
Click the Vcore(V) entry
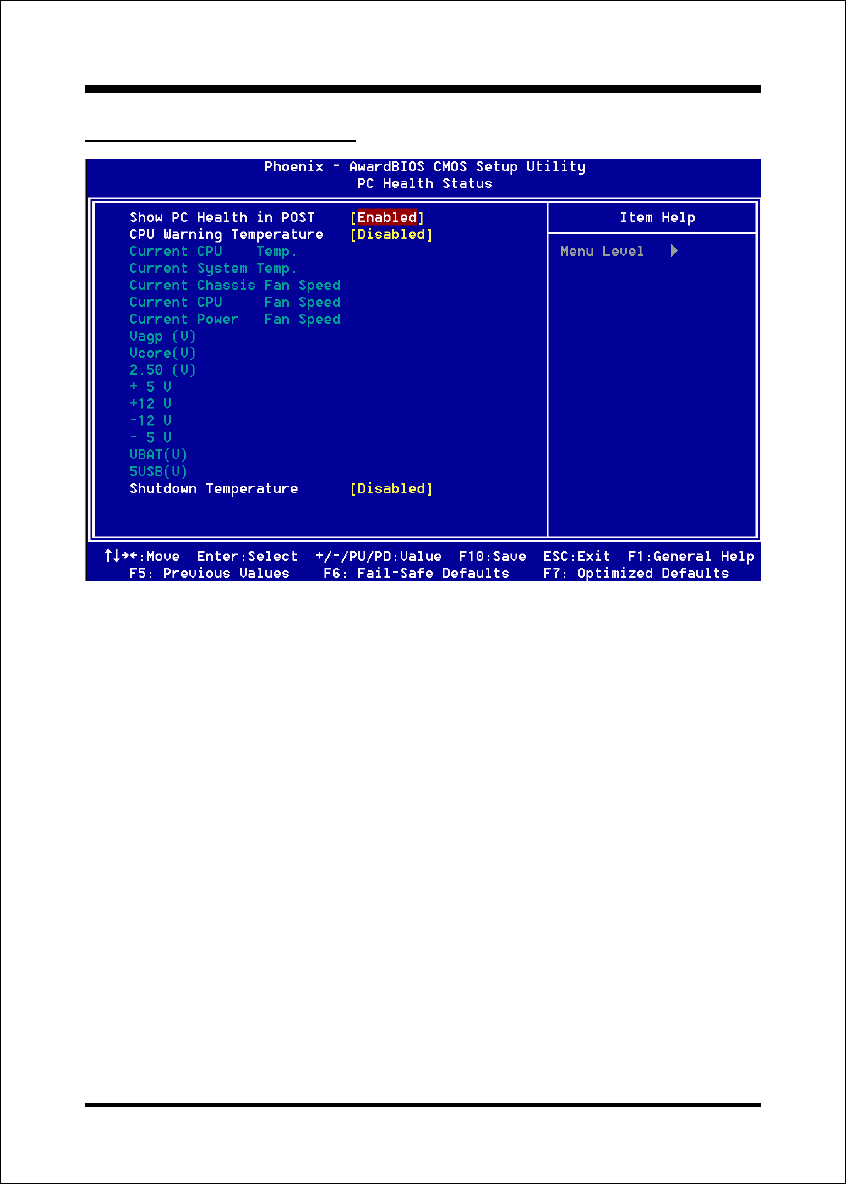click(x=163, y=353)
